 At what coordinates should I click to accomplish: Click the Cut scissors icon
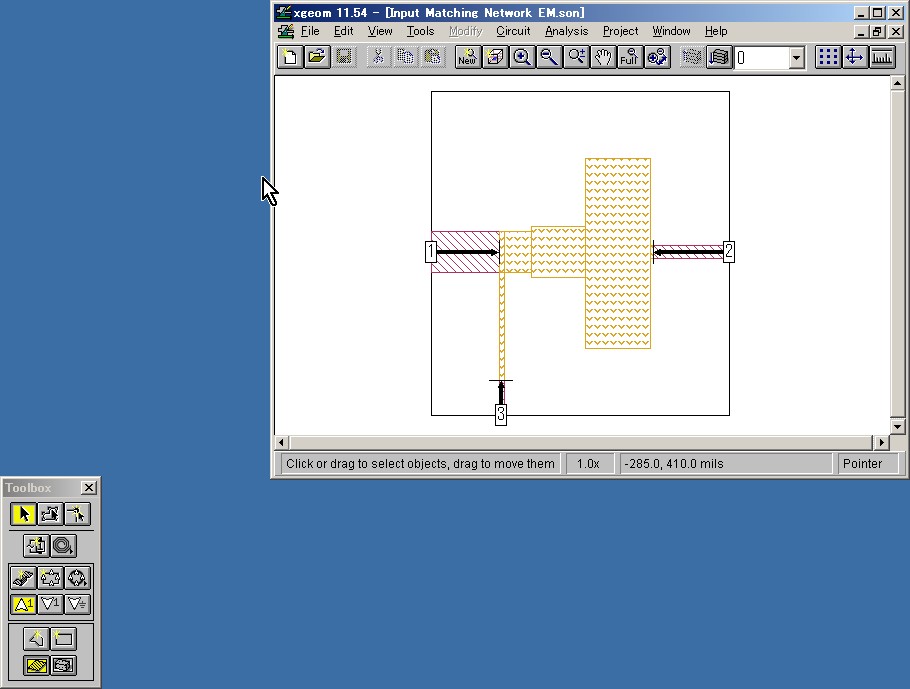[x=378, y=57]
